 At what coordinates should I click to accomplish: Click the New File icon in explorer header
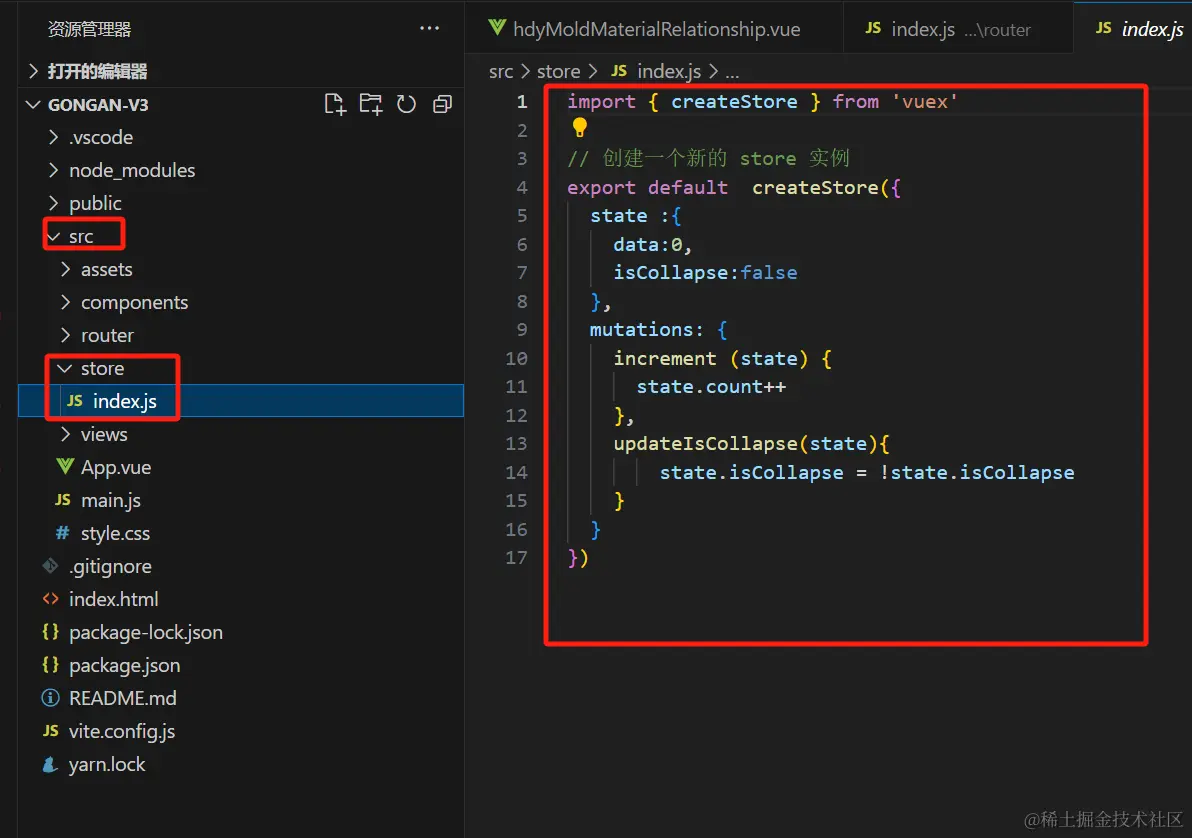point(334,104)
